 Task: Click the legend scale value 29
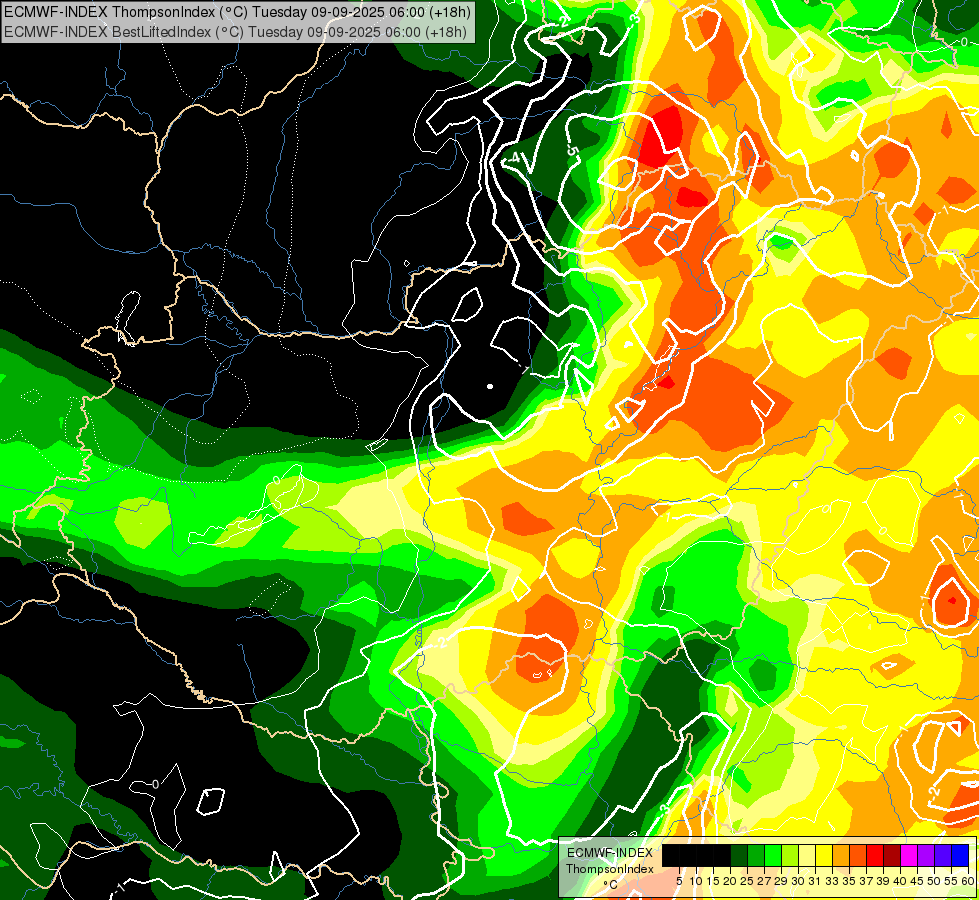[x=781, y=881]
